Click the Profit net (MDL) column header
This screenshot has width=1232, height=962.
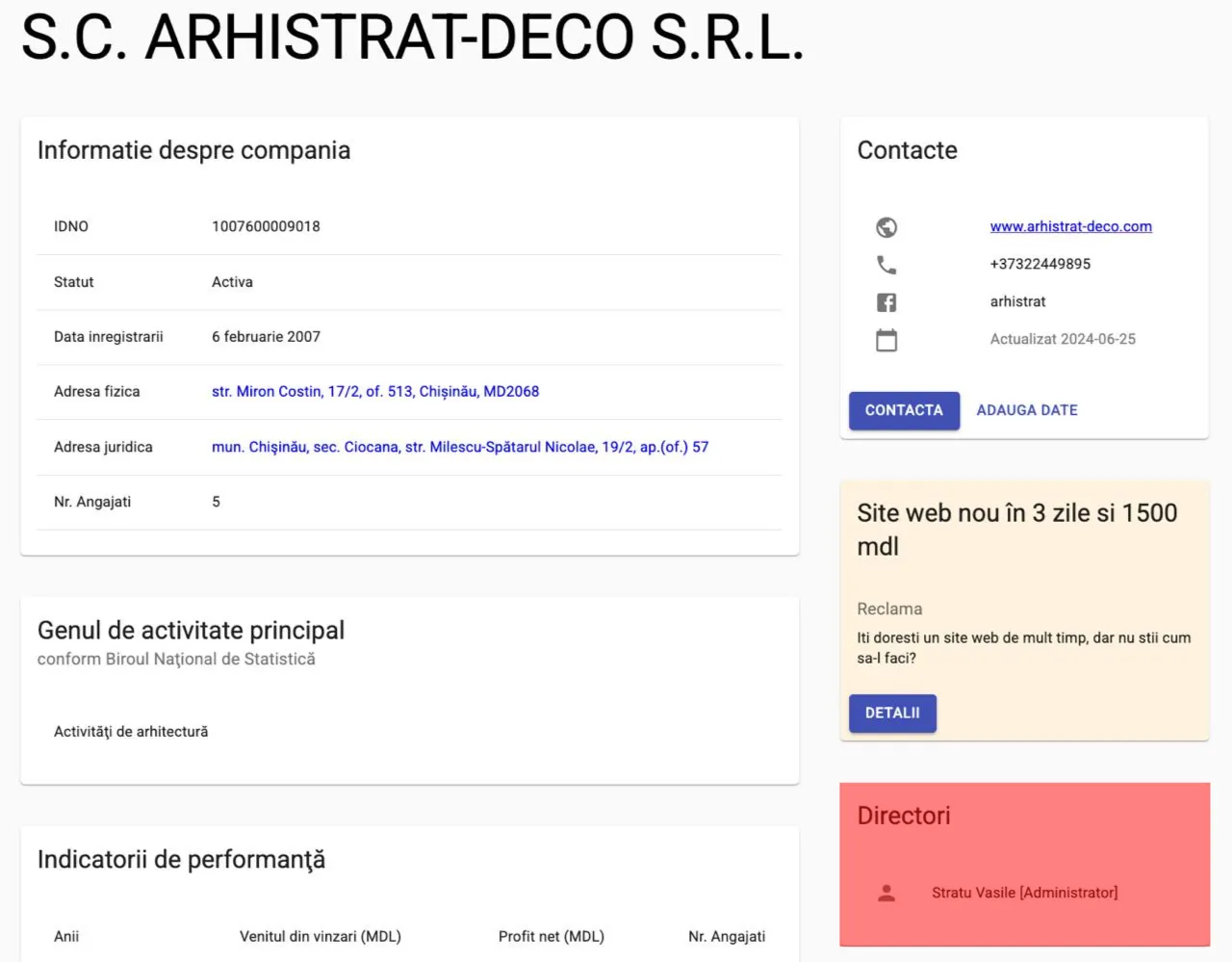(552, 936)
